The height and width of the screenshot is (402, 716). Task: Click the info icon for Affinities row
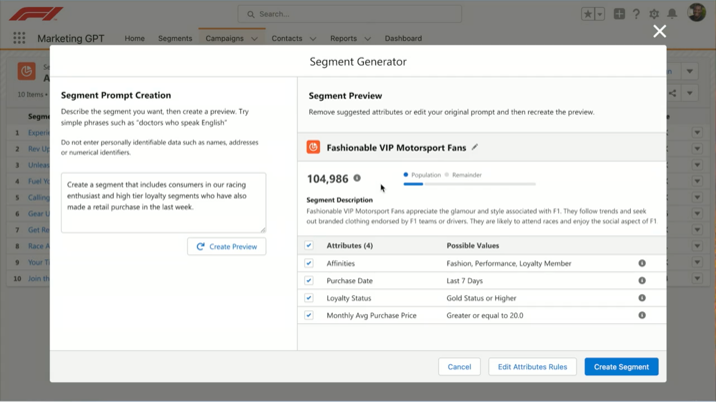click(x=642, y=263)
